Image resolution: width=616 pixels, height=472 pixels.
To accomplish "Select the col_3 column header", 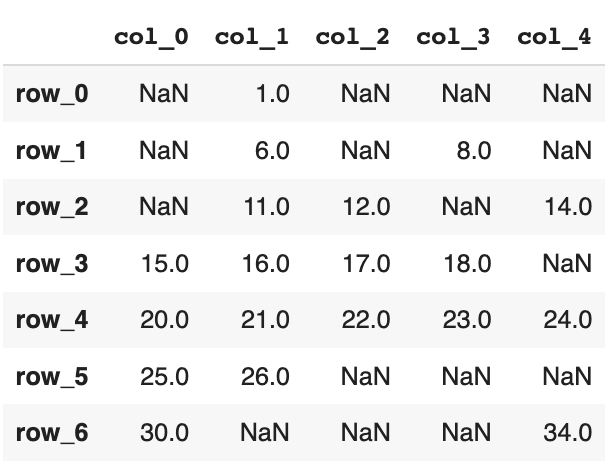I will coord(453,38).
